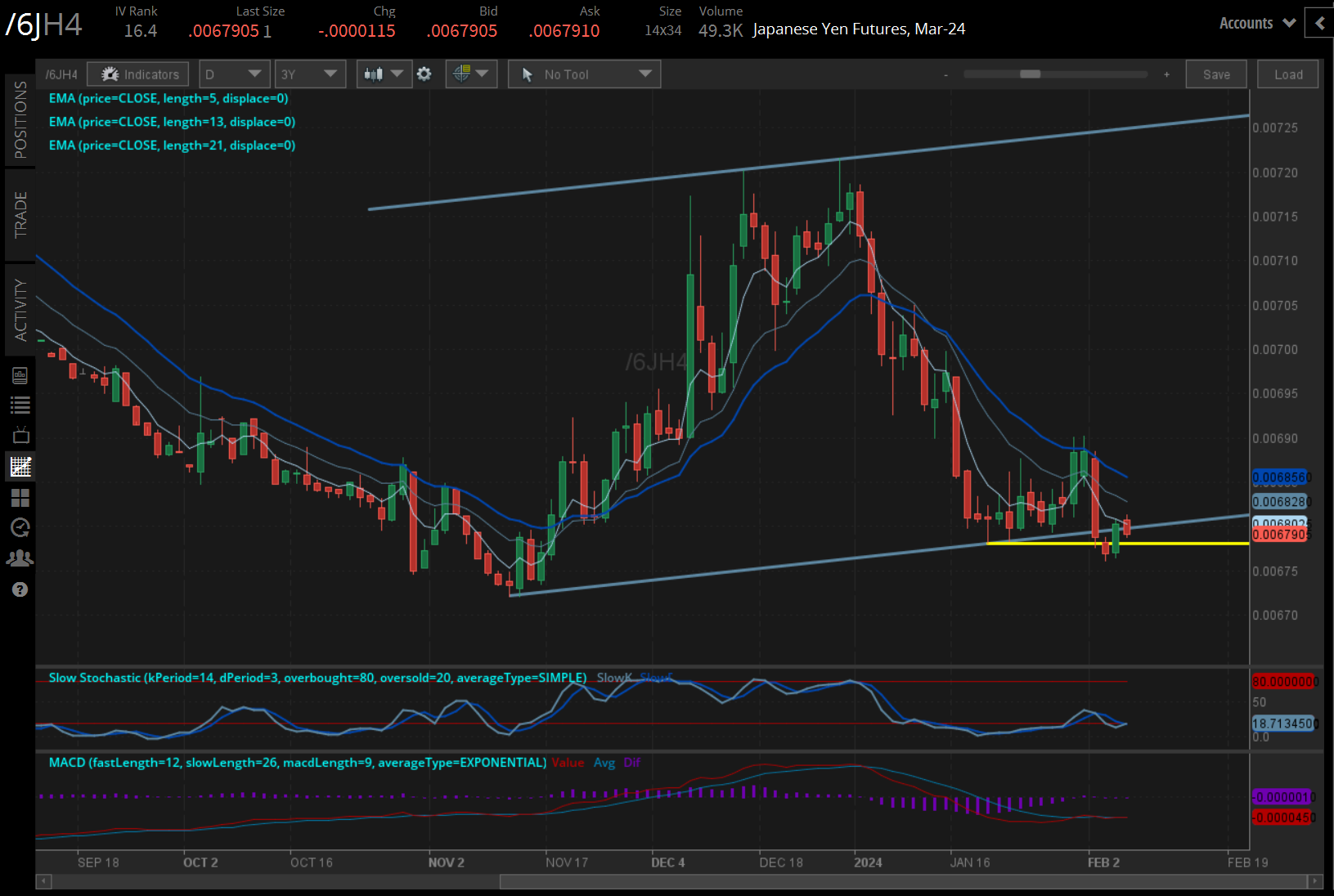The height and width of the screenshot is (896, 1334).
Task: Click the Indicators button
Action: coord(138,74)
